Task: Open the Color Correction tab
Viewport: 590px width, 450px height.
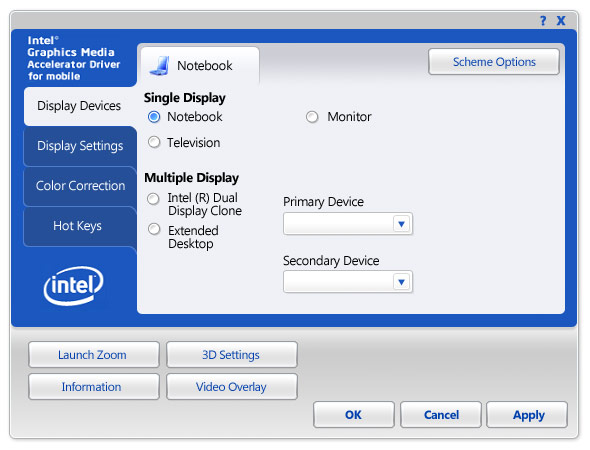Action: pyautogui.click(x=80, y=186)
